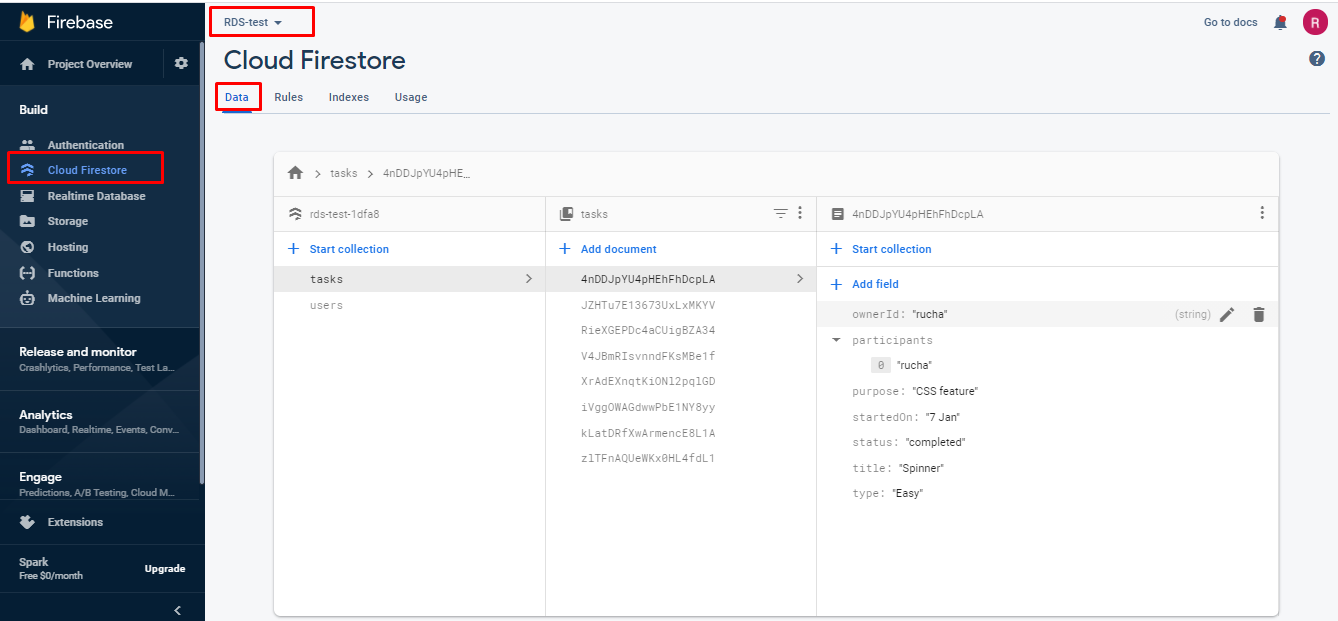Viewport: 1338px width, 621px height.
Task: Open Project Overview home icon
Action: tap(28, 64)
